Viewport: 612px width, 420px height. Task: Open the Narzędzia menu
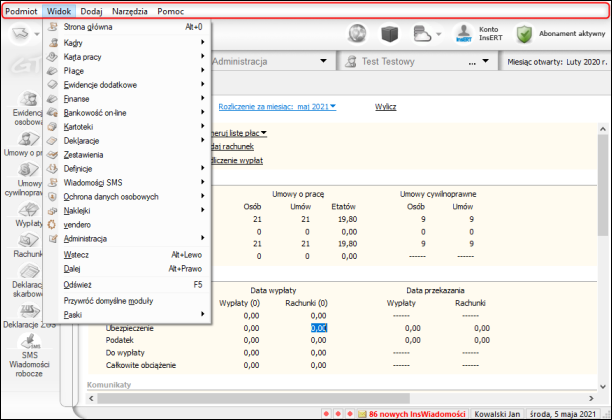pyautogui.click(x=129, y=9)
